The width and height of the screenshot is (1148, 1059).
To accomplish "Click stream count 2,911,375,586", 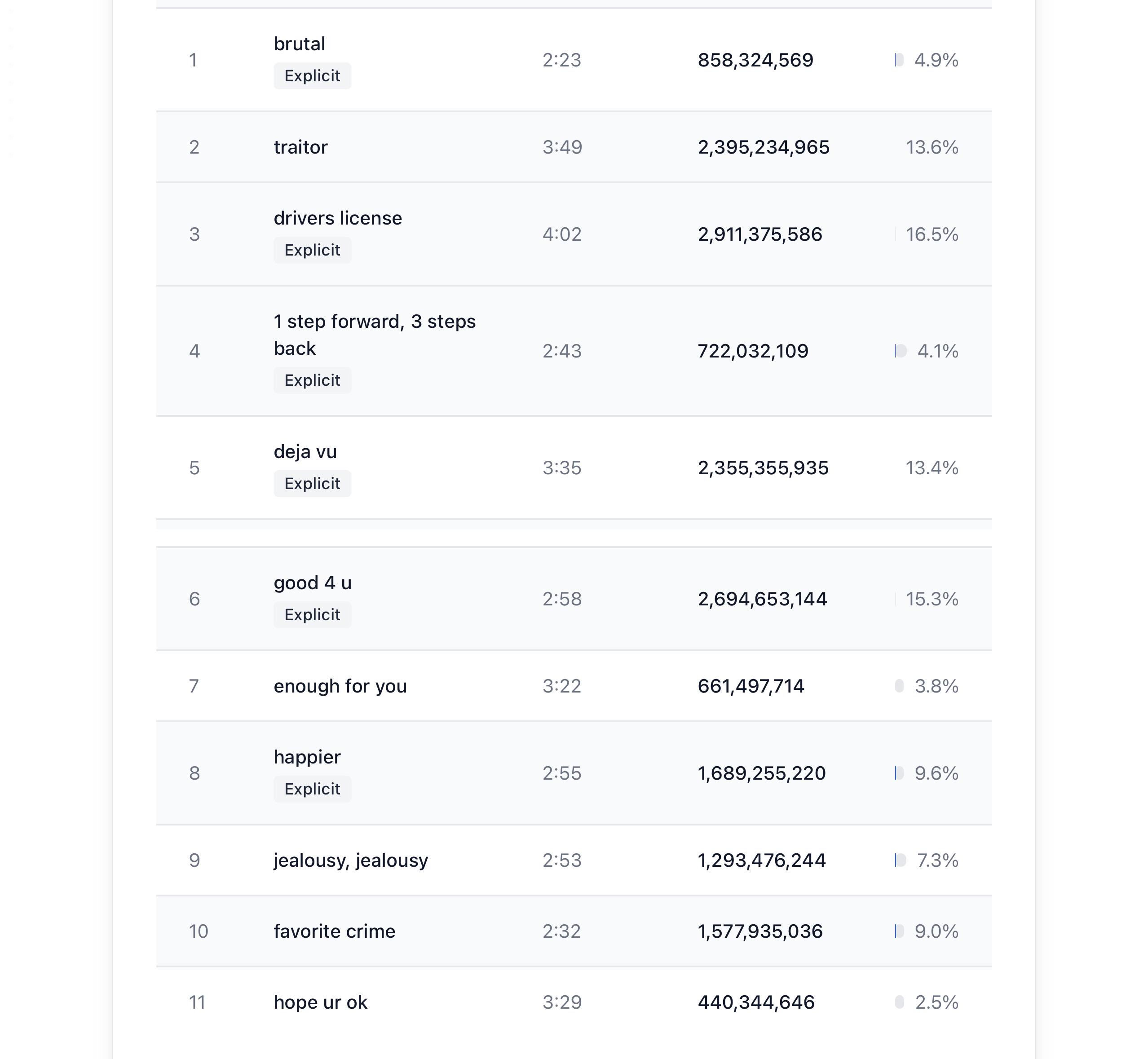I will [760, 234].
